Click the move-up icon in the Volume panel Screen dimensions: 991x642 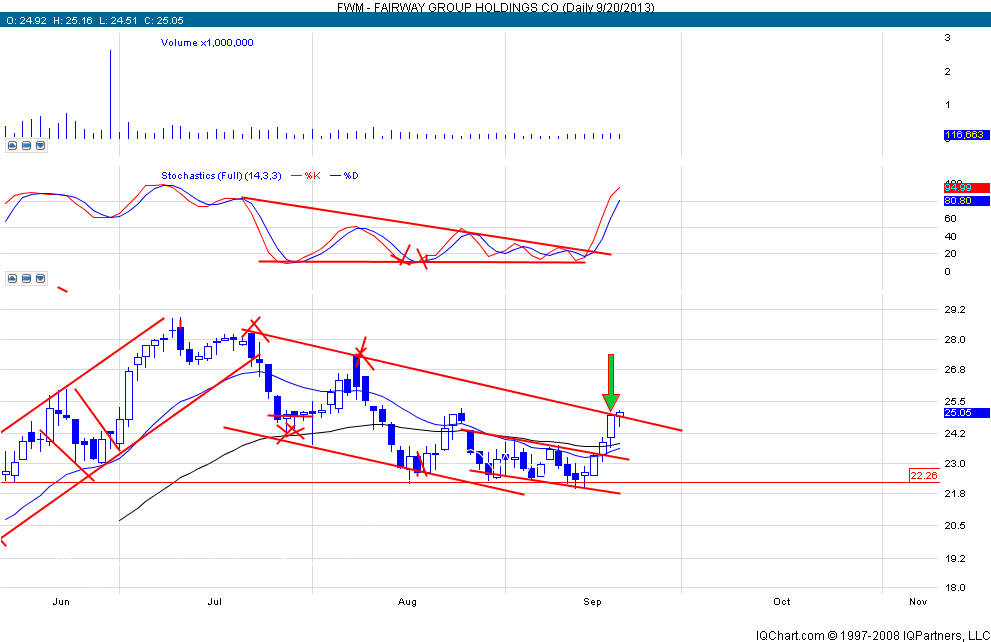[13, 145]
